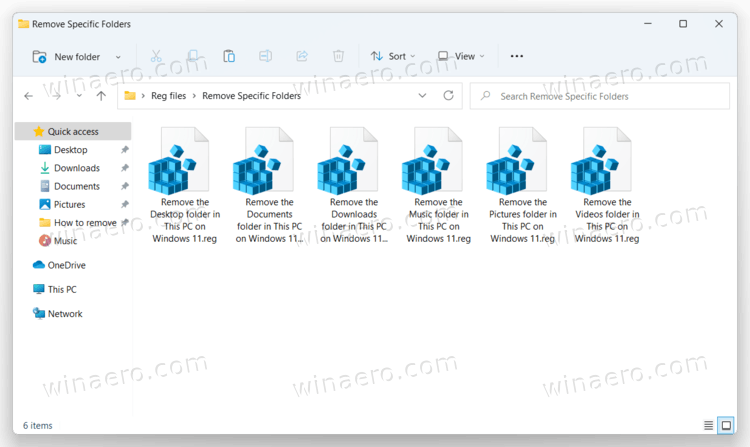Click the 6 items status text
This screenshot has width=750, height=447.
38,425
